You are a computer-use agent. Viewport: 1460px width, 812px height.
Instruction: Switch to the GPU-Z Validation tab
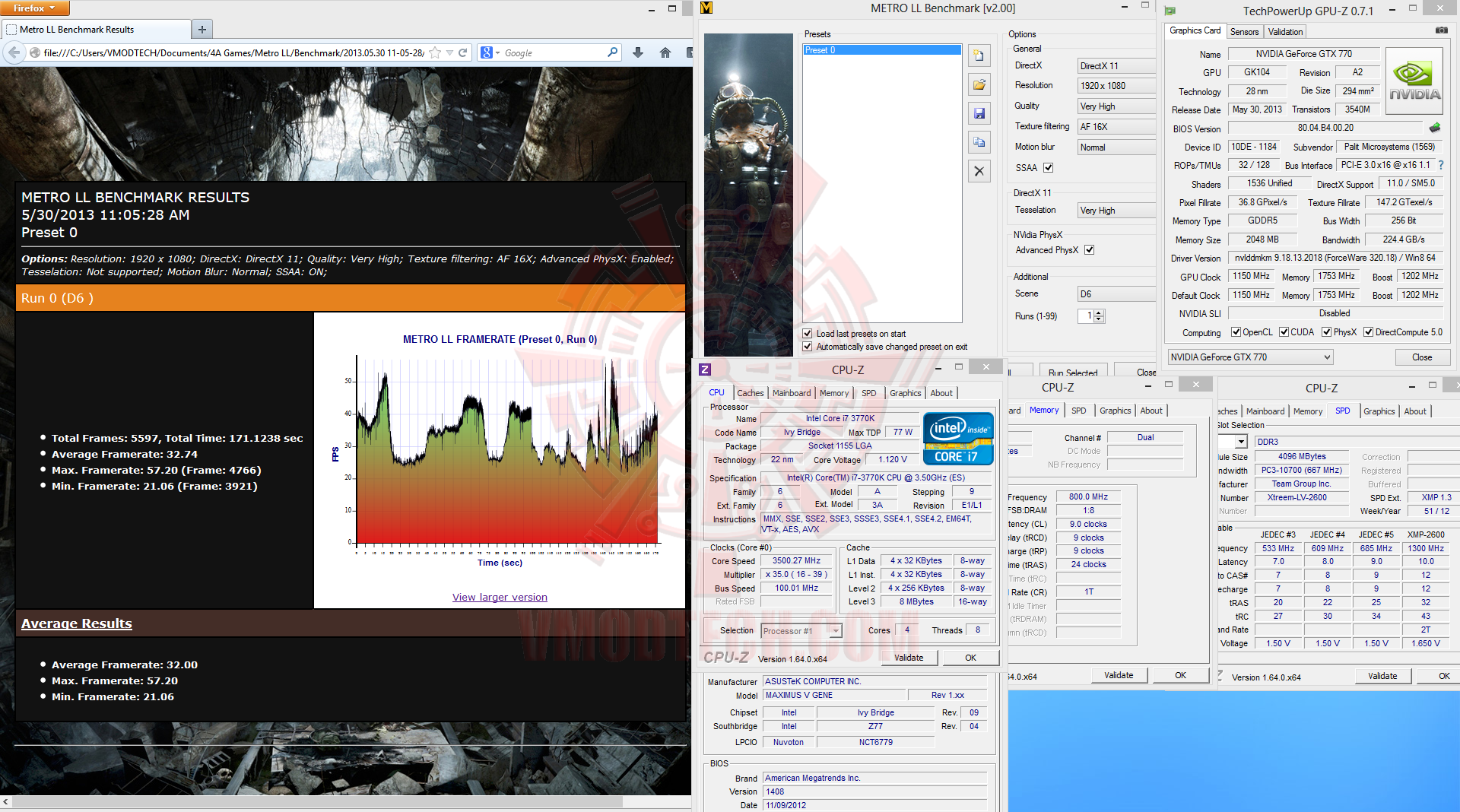(1285, 32)
